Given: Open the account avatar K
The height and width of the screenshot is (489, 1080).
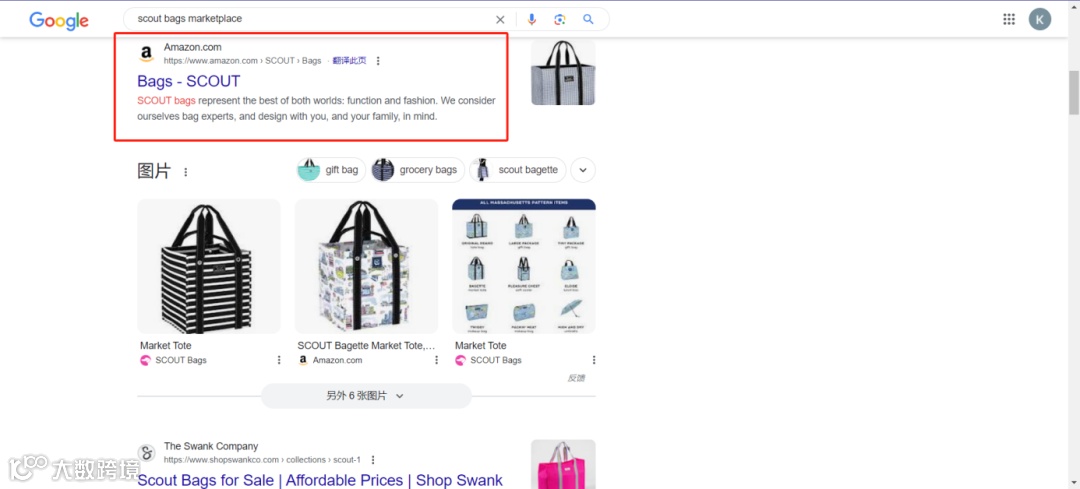Looking at the screenshot, I should [x=1040, y=19].
